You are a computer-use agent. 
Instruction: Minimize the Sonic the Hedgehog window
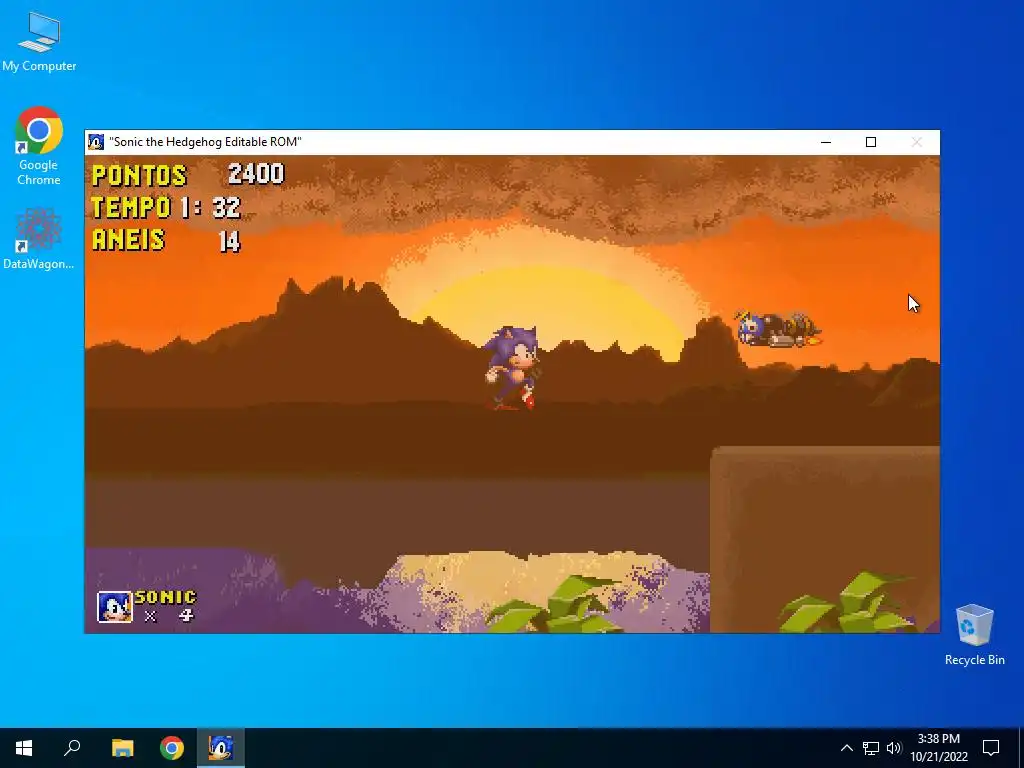(x=826, y=142)
